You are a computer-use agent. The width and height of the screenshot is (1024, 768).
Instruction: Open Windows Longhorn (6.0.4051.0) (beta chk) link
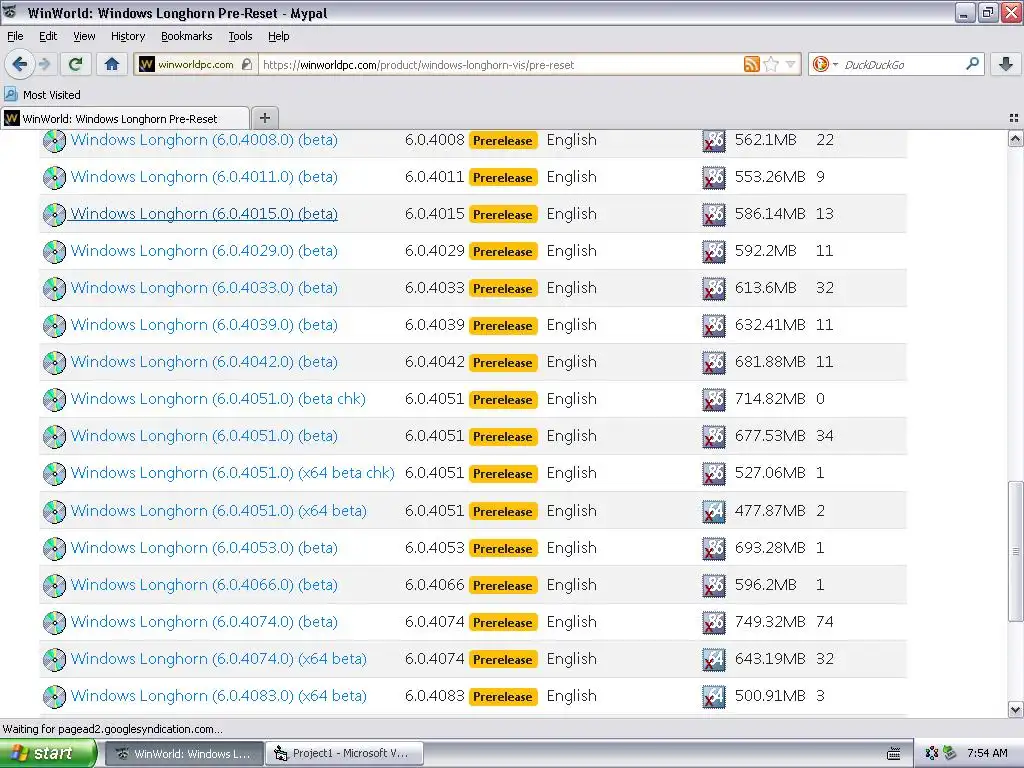coord(218,399)
